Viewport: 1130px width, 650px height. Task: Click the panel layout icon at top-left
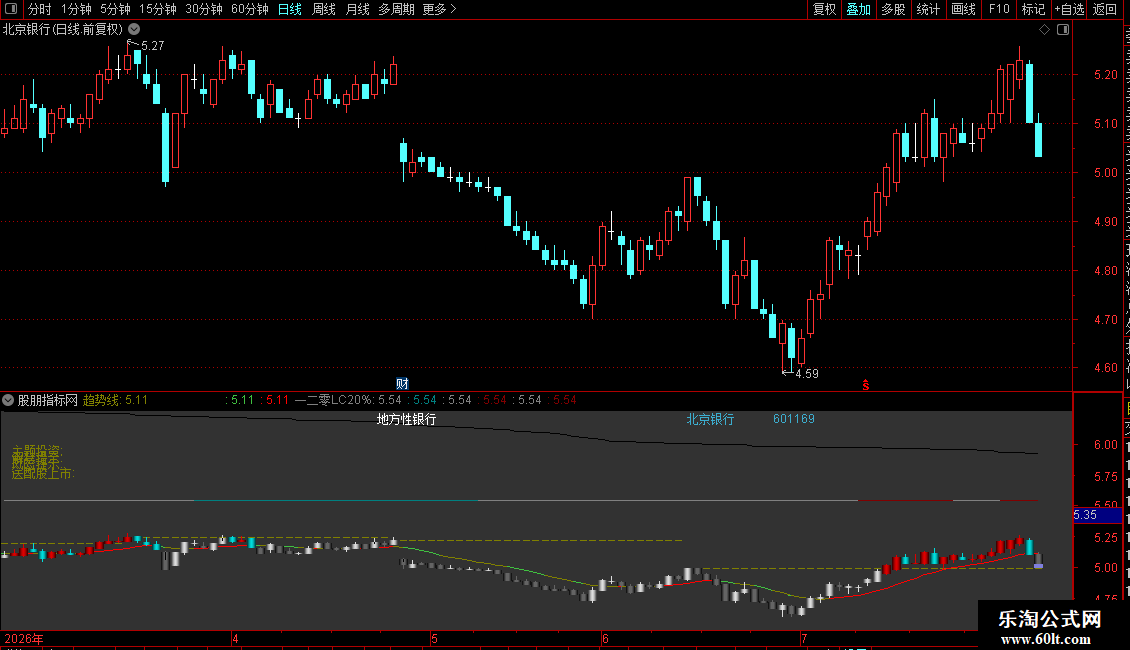(x=11, y=9)
